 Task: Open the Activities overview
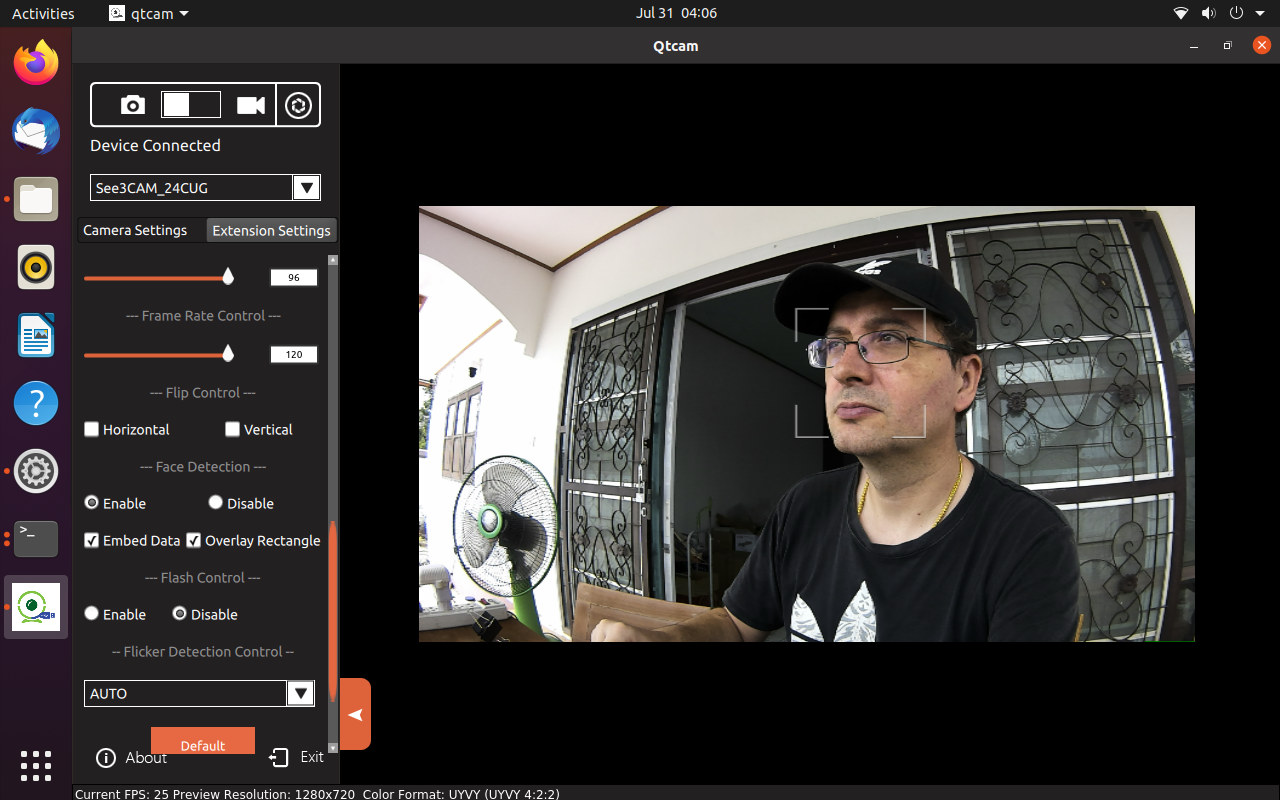click(43, 13)
